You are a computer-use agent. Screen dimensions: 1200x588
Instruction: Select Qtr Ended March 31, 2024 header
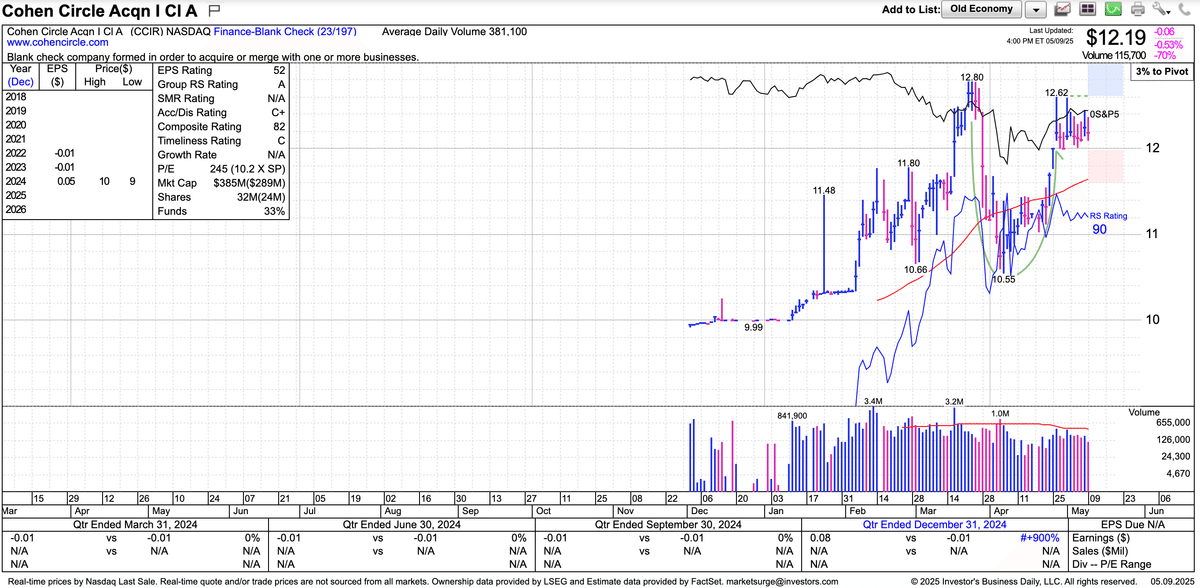tap(136, 524)
